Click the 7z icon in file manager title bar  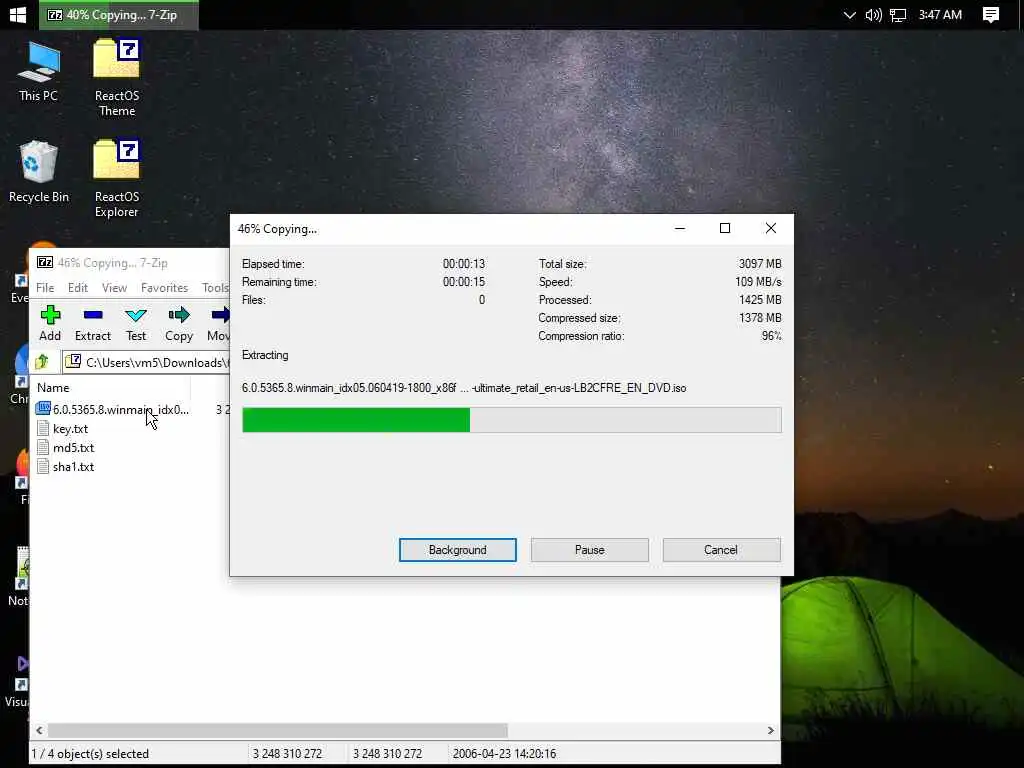(x=45, y=263)
